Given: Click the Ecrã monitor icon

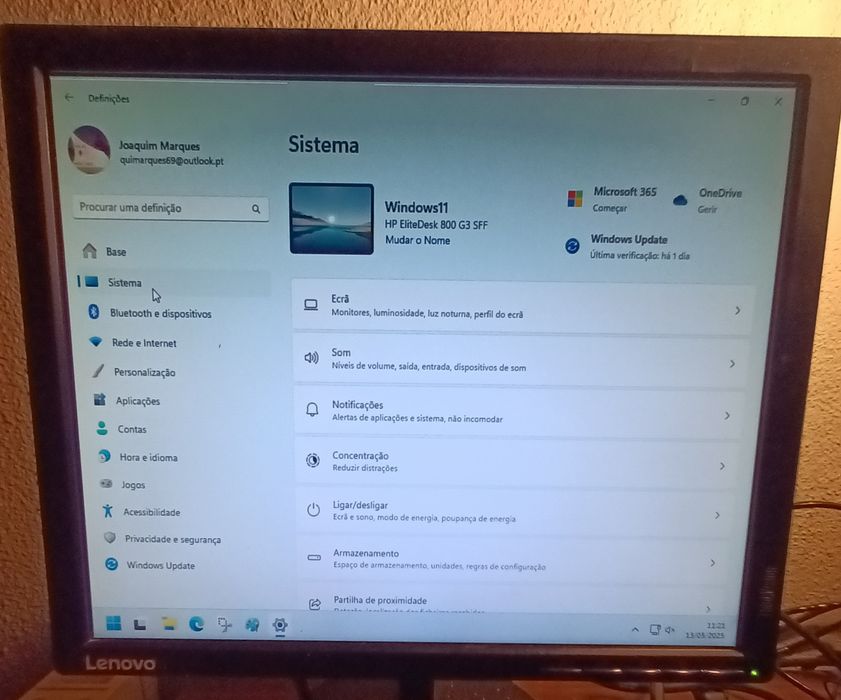Looking at the screenshot, I should pos(311,305).
